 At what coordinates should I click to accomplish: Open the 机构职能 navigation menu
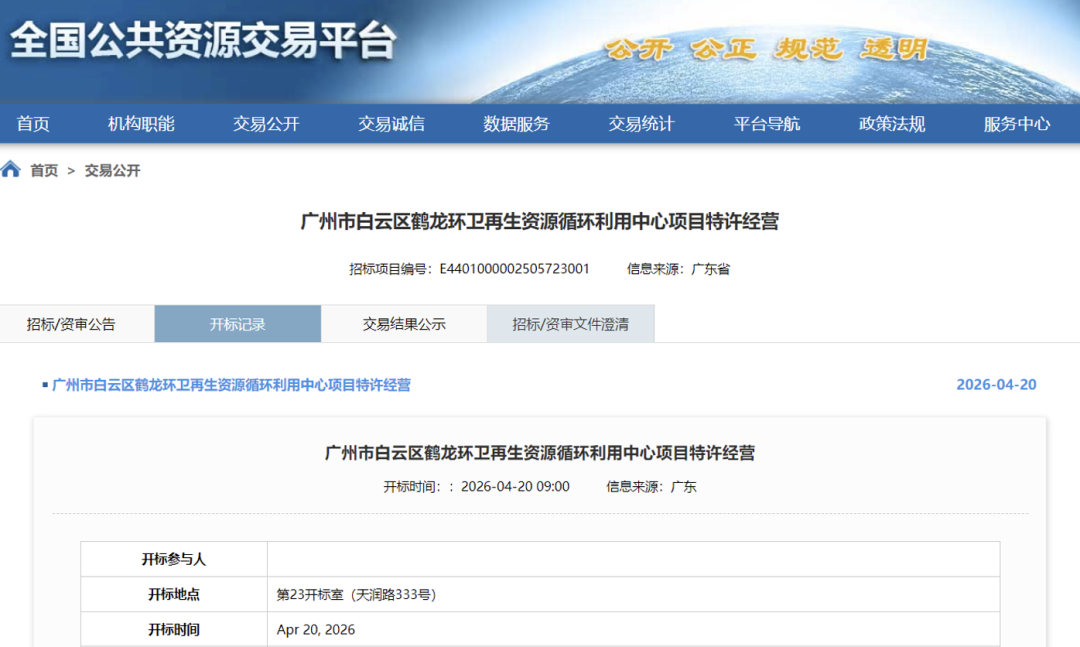coord(141,124)
